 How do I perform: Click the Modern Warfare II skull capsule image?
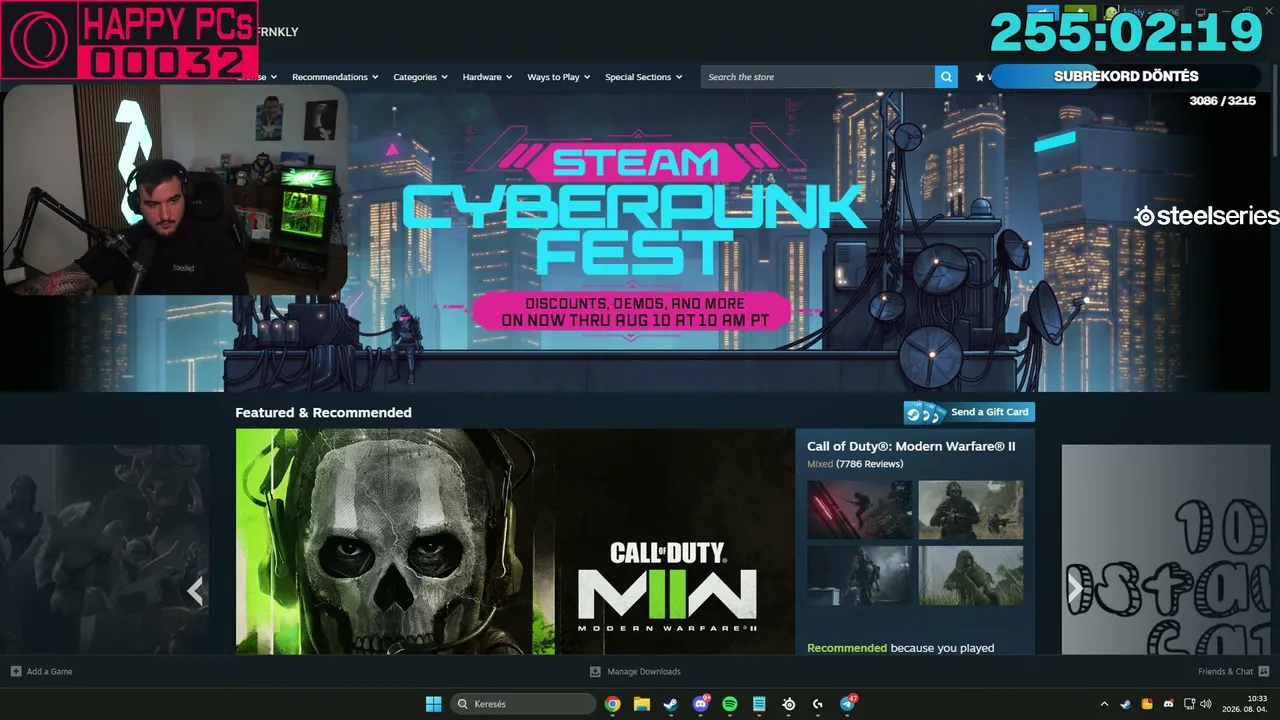tap(515, 542)
